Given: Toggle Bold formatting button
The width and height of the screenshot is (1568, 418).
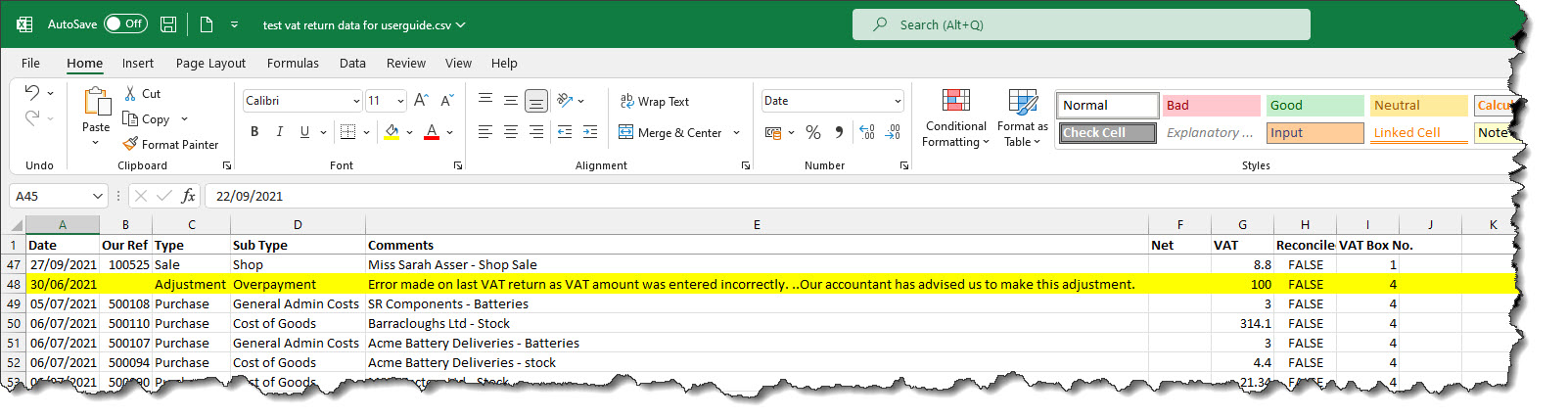Looking at the screenshot, I should (x=254, y=132).
